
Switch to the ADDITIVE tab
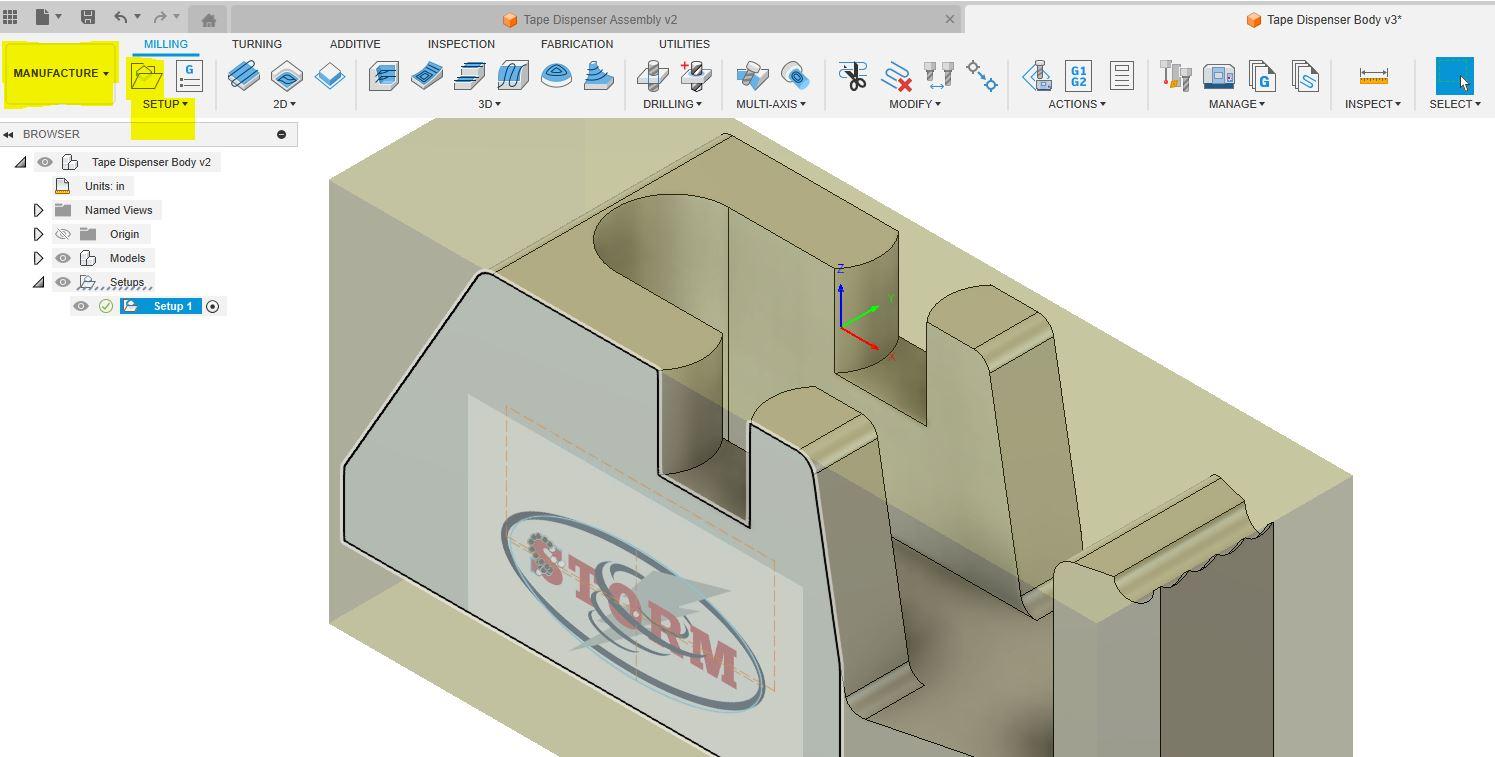(x=355, y=44)
